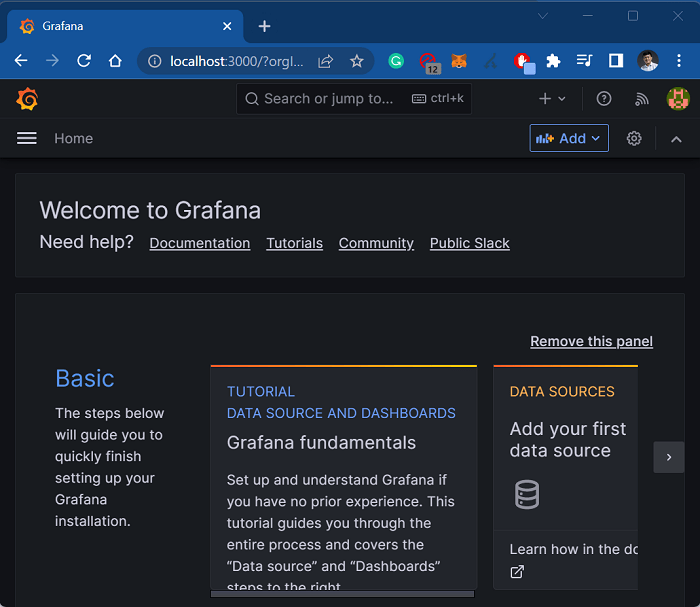Click the browser forward arrow

(53, 61)
